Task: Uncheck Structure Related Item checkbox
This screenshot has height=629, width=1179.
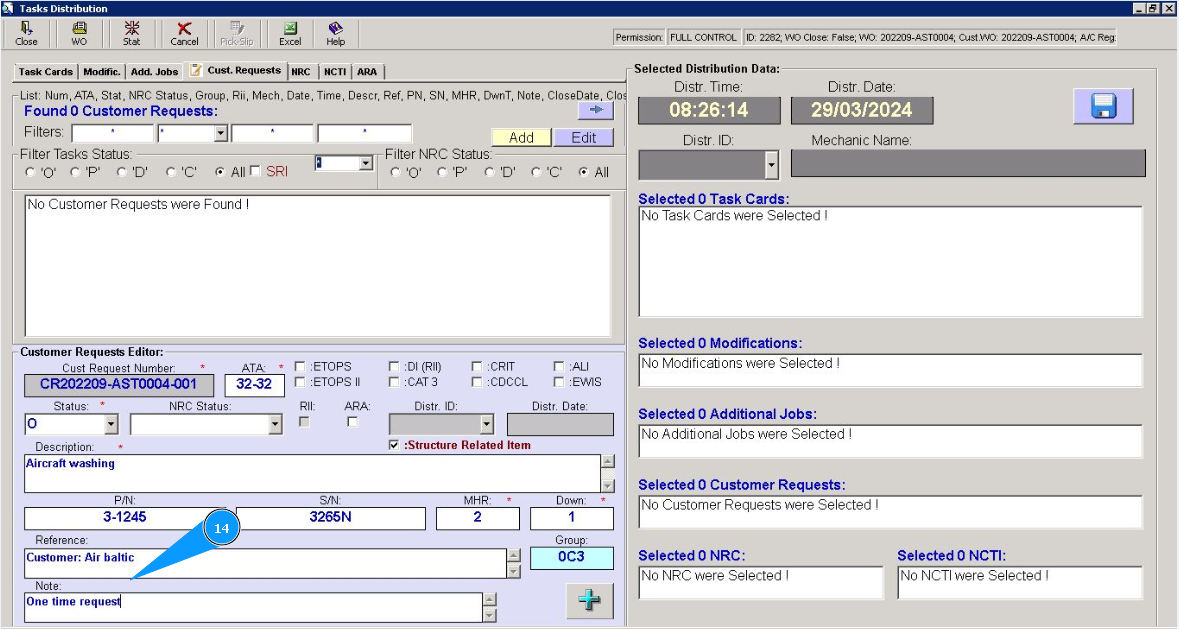Action: coord(394,445)
